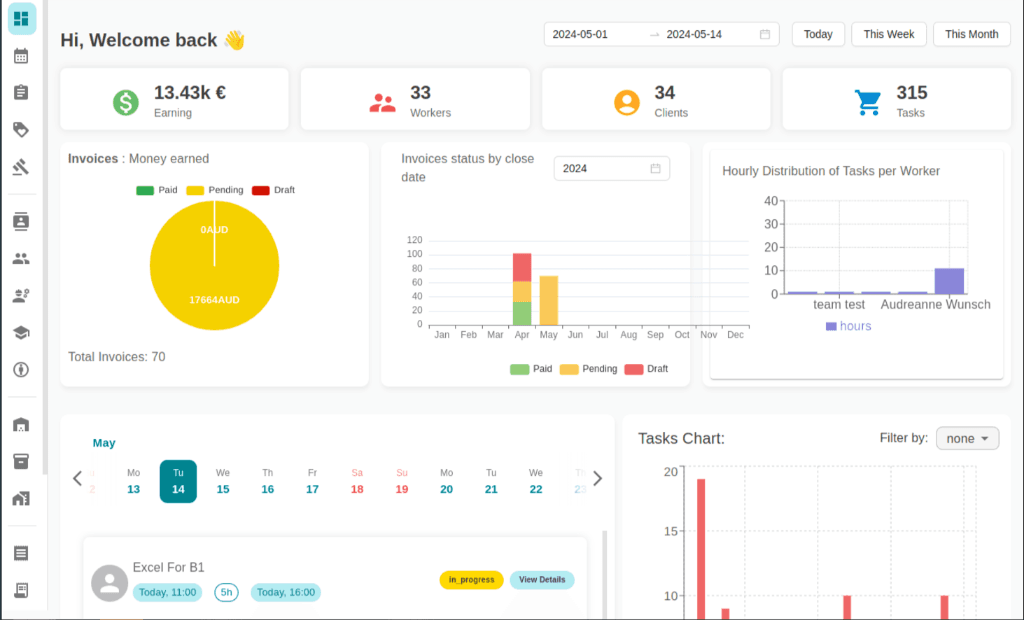
Task: Open the Filter by none dropdown
Action: coord(966,438)
